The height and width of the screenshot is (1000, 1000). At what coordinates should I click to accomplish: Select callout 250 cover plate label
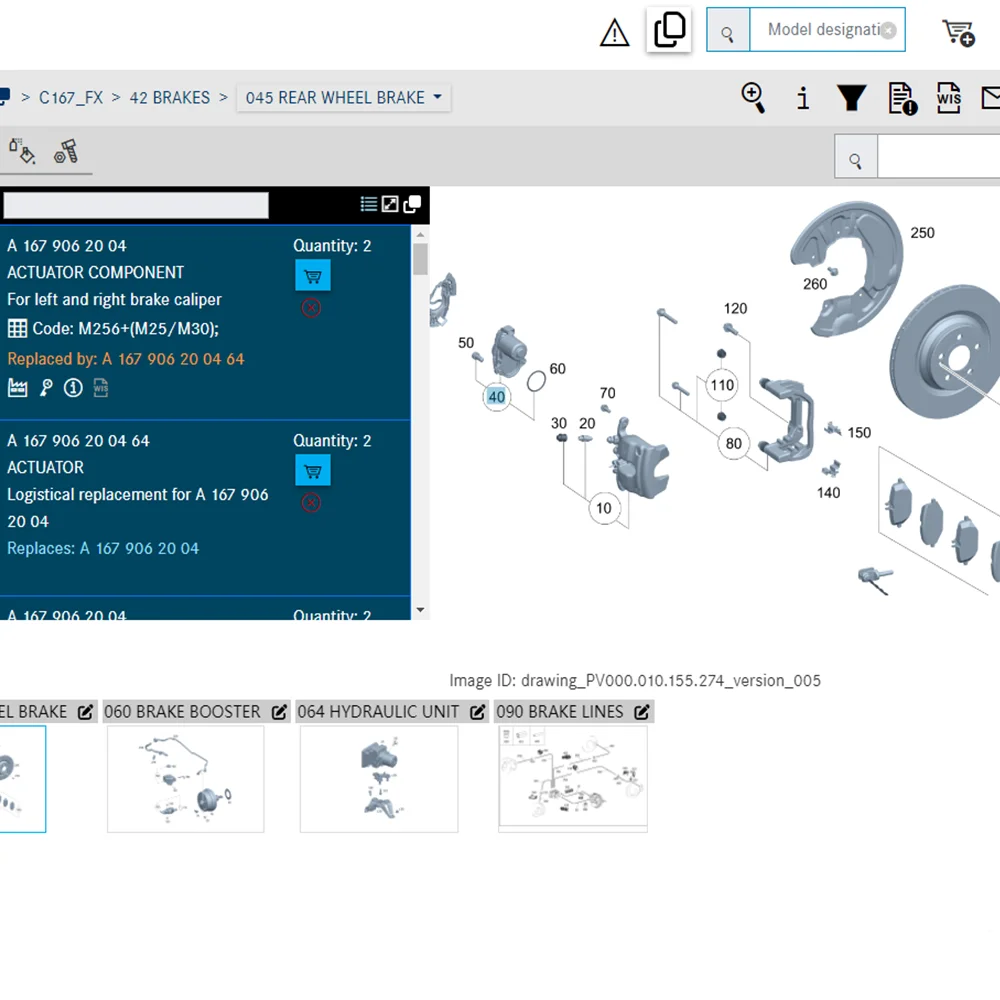pyautogui.click(x=922, y=233)
